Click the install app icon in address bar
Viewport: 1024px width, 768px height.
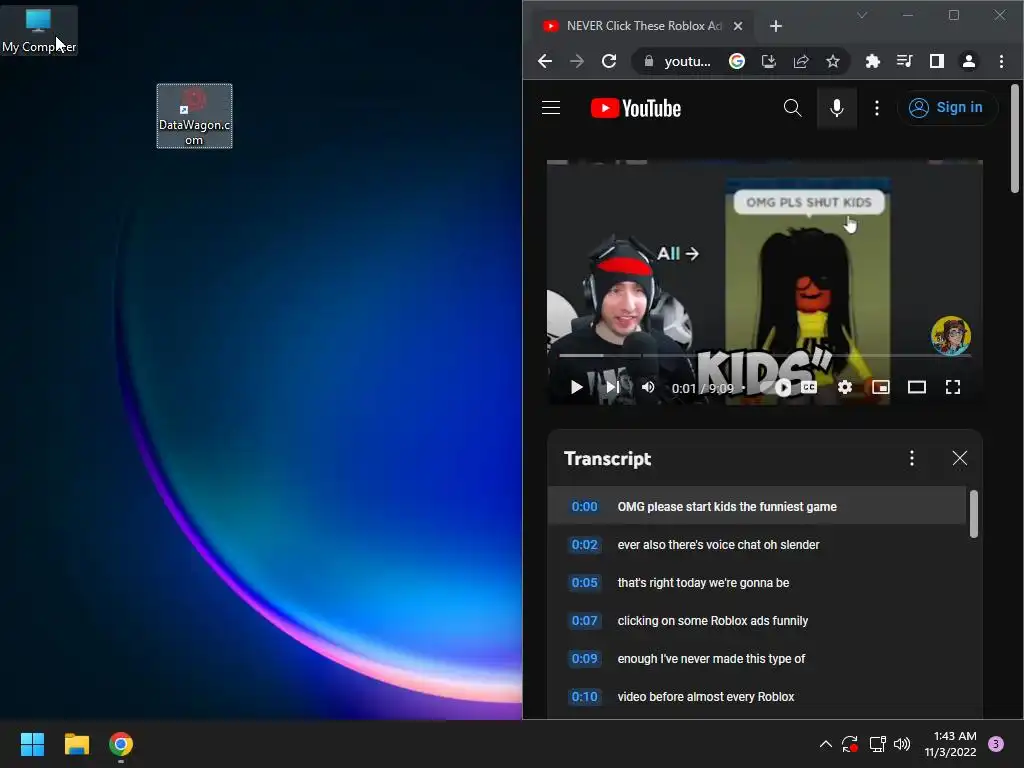coord(769,61)
